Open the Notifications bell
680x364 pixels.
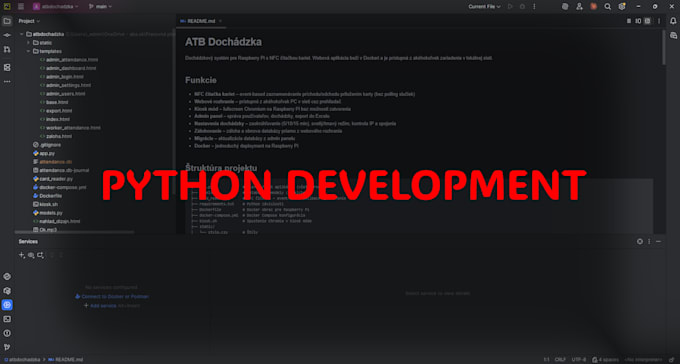tap(673, 21)
